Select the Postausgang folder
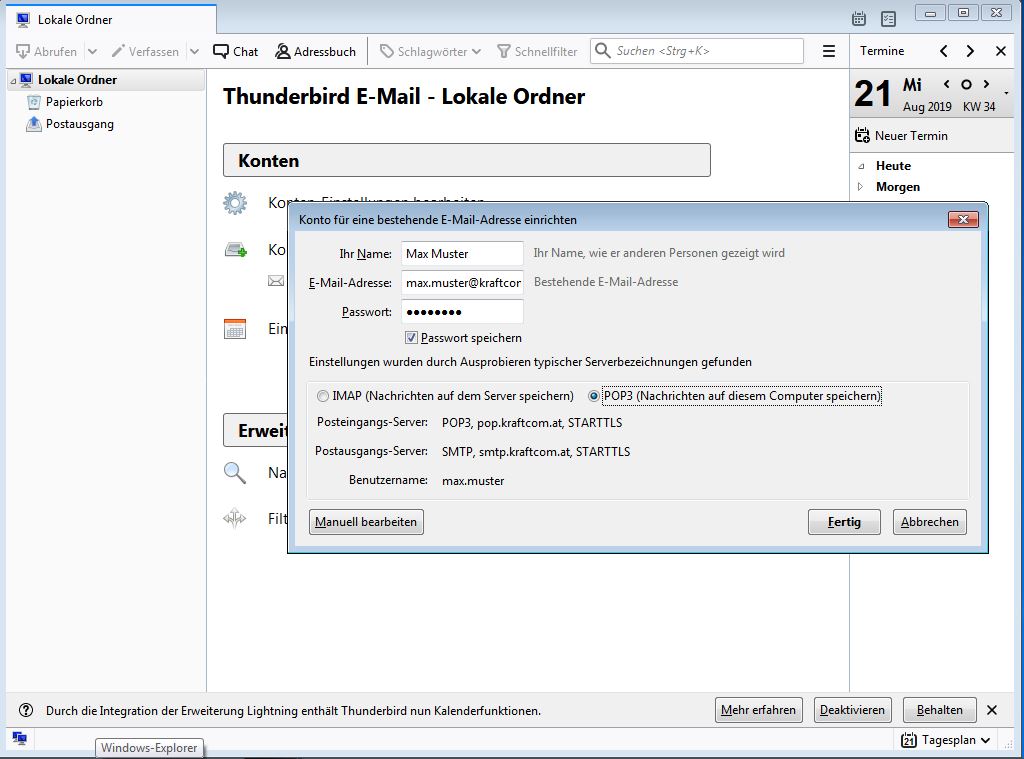 click(x=79, y=124)
